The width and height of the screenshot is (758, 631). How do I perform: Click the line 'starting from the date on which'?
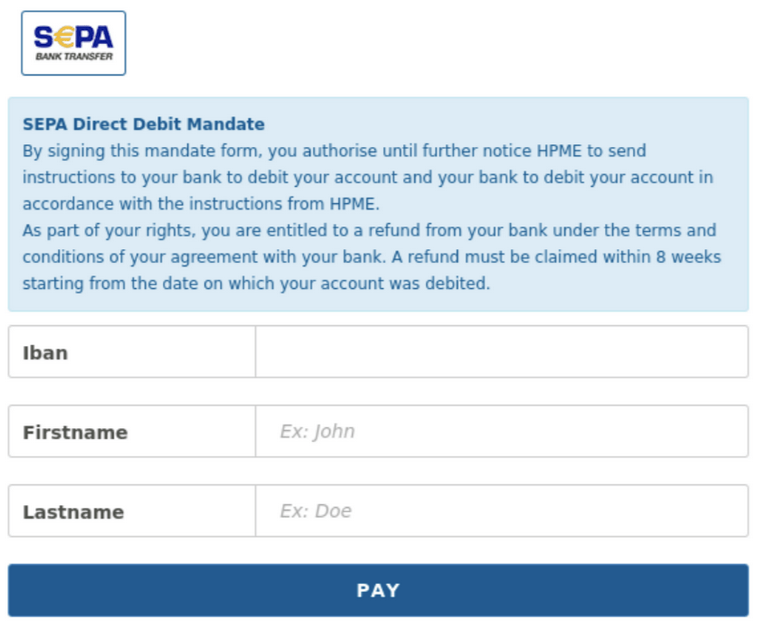click(256, 284)
